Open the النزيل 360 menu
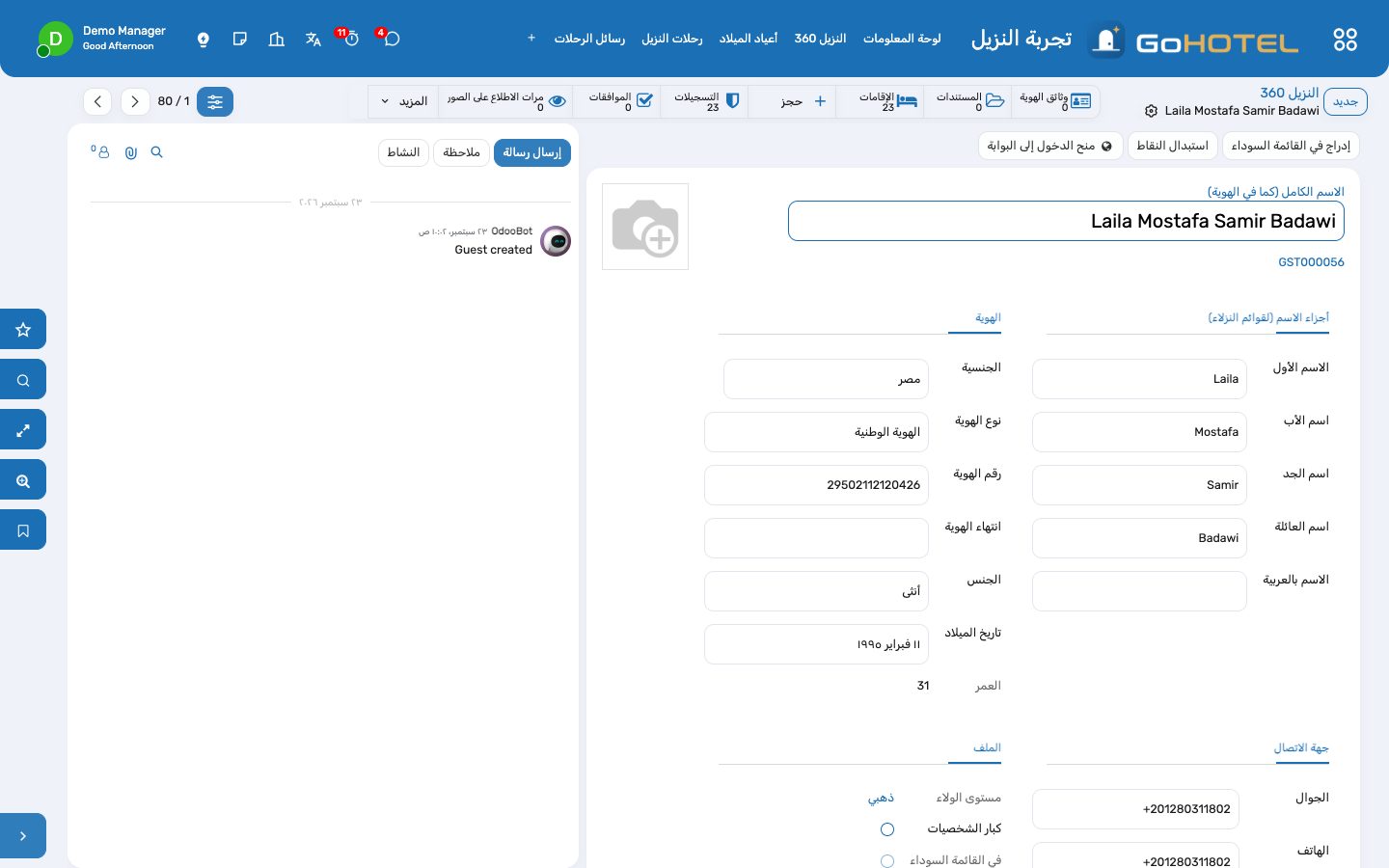The image size is (1389, 868). tap(820, 39)
